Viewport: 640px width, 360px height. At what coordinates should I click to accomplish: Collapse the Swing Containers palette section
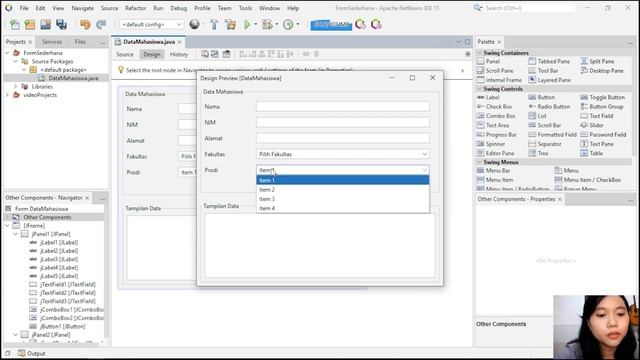(x=480, y=53)
